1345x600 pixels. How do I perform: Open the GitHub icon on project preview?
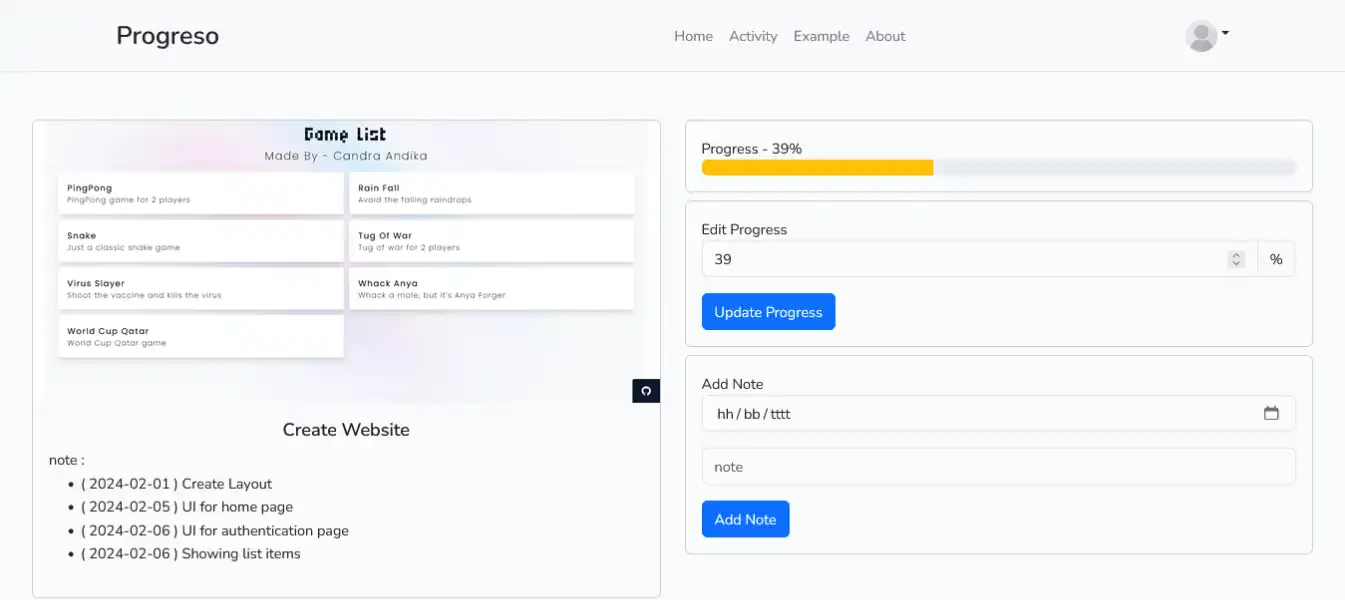pos(646,391)
